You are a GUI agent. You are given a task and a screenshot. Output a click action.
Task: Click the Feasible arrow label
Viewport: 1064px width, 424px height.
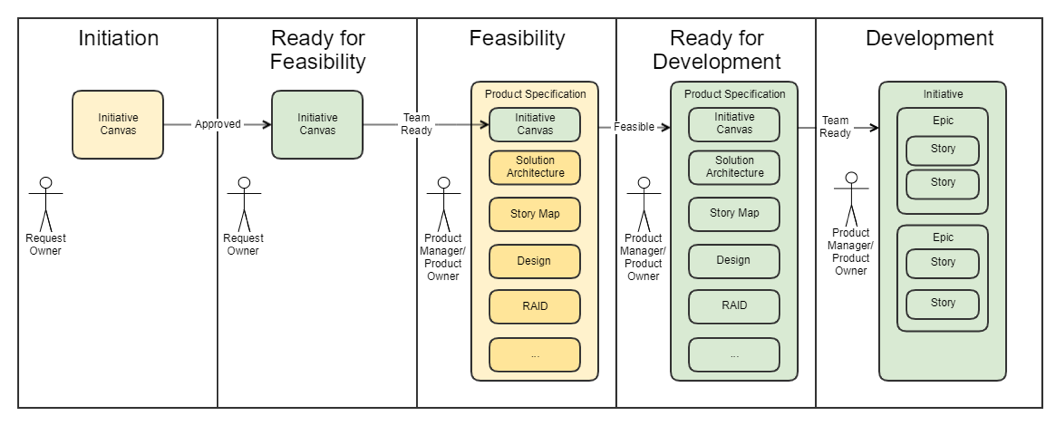coord(634,127)
